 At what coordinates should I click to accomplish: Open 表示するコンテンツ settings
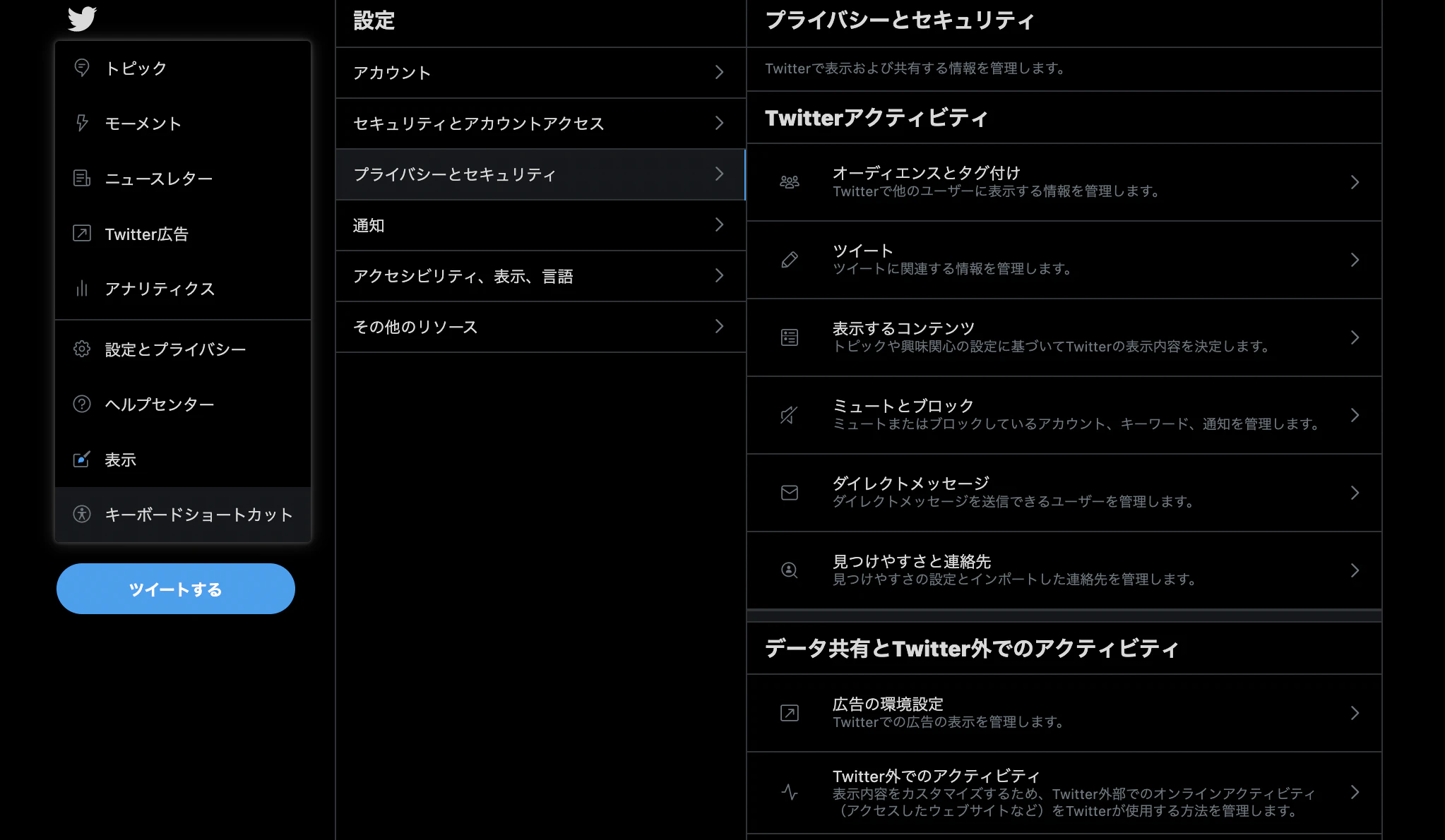coord(1064,337)
